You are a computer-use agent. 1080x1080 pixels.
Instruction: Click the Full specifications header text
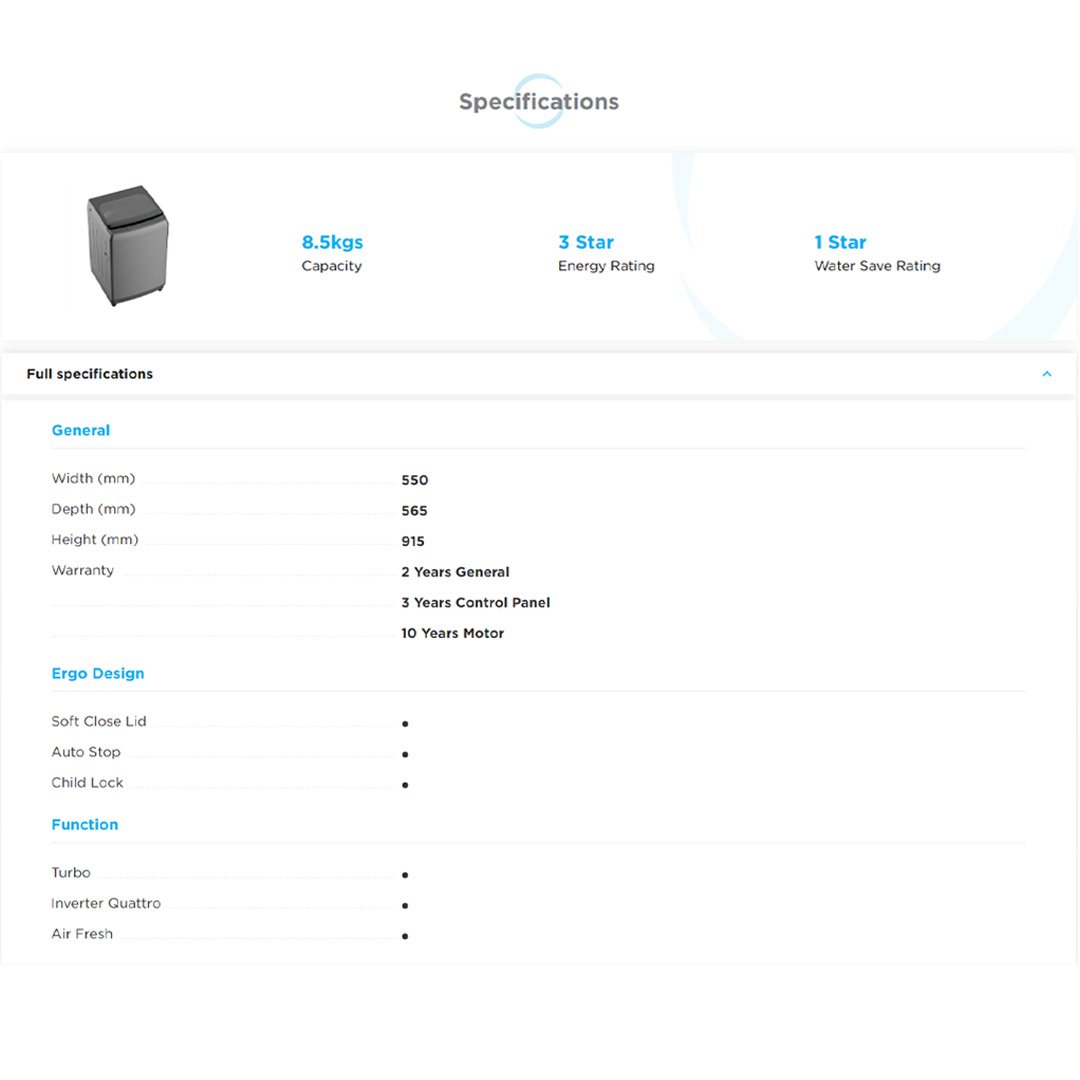click(x=90, y=374)
